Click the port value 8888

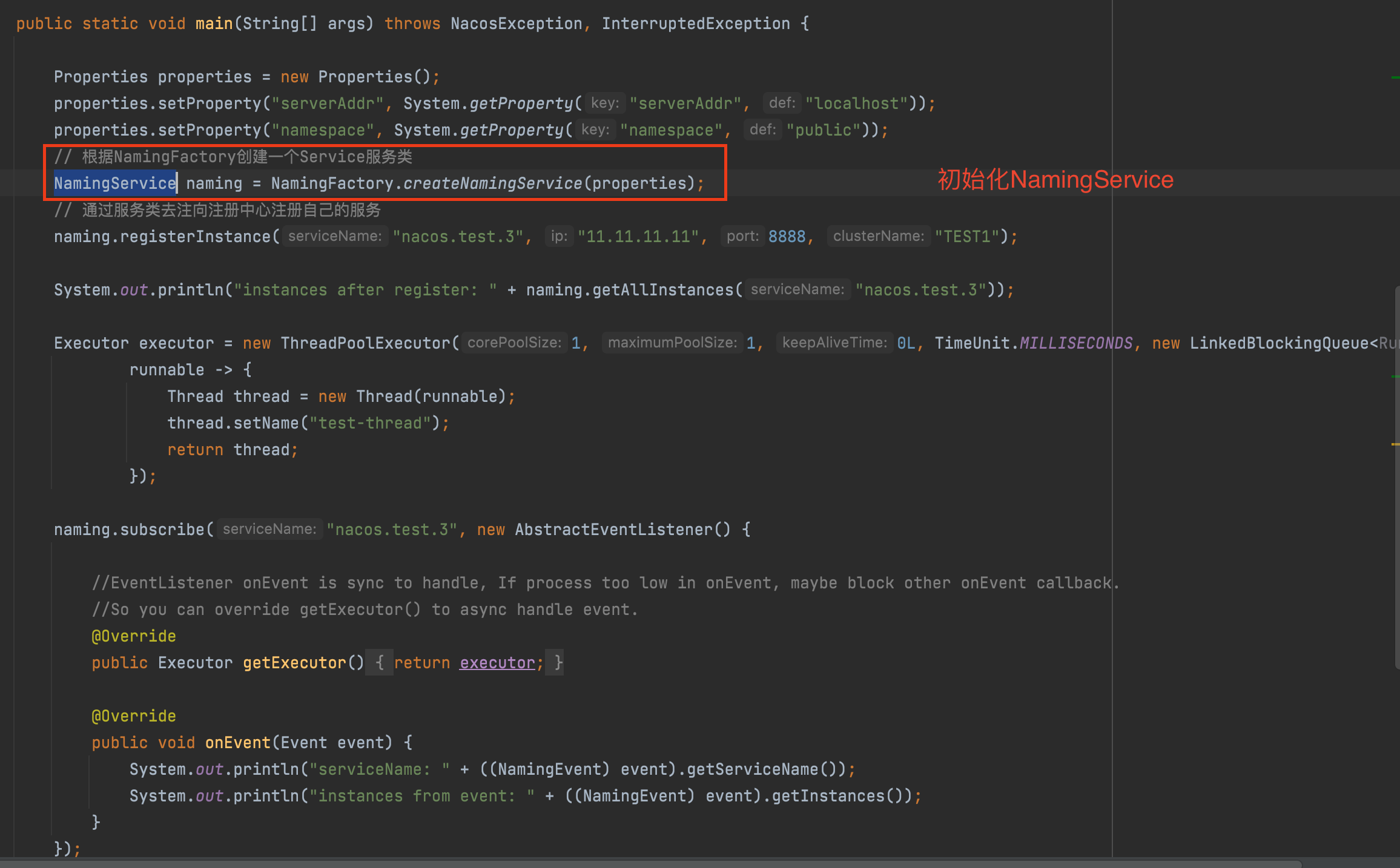(x=787, y=237)
